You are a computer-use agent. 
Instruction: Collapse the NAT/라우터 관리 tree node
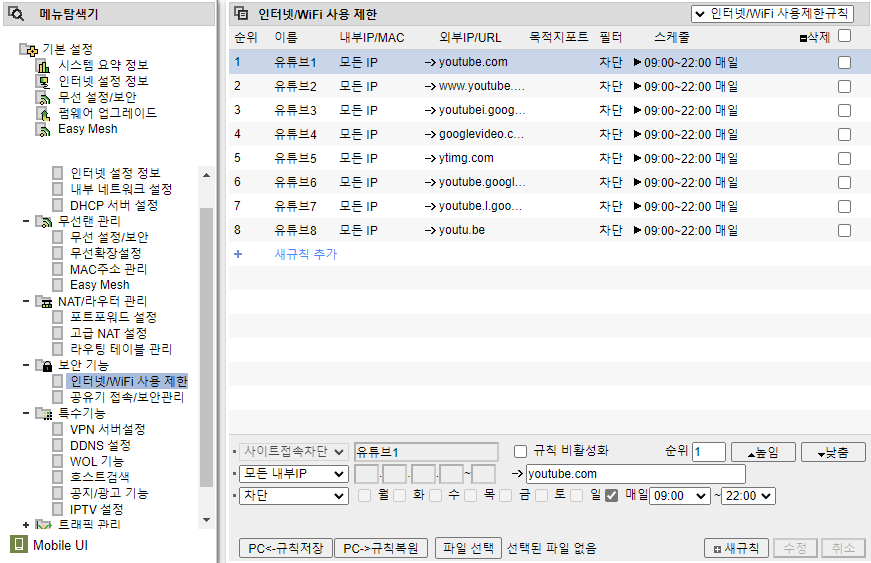click(26, 301)
